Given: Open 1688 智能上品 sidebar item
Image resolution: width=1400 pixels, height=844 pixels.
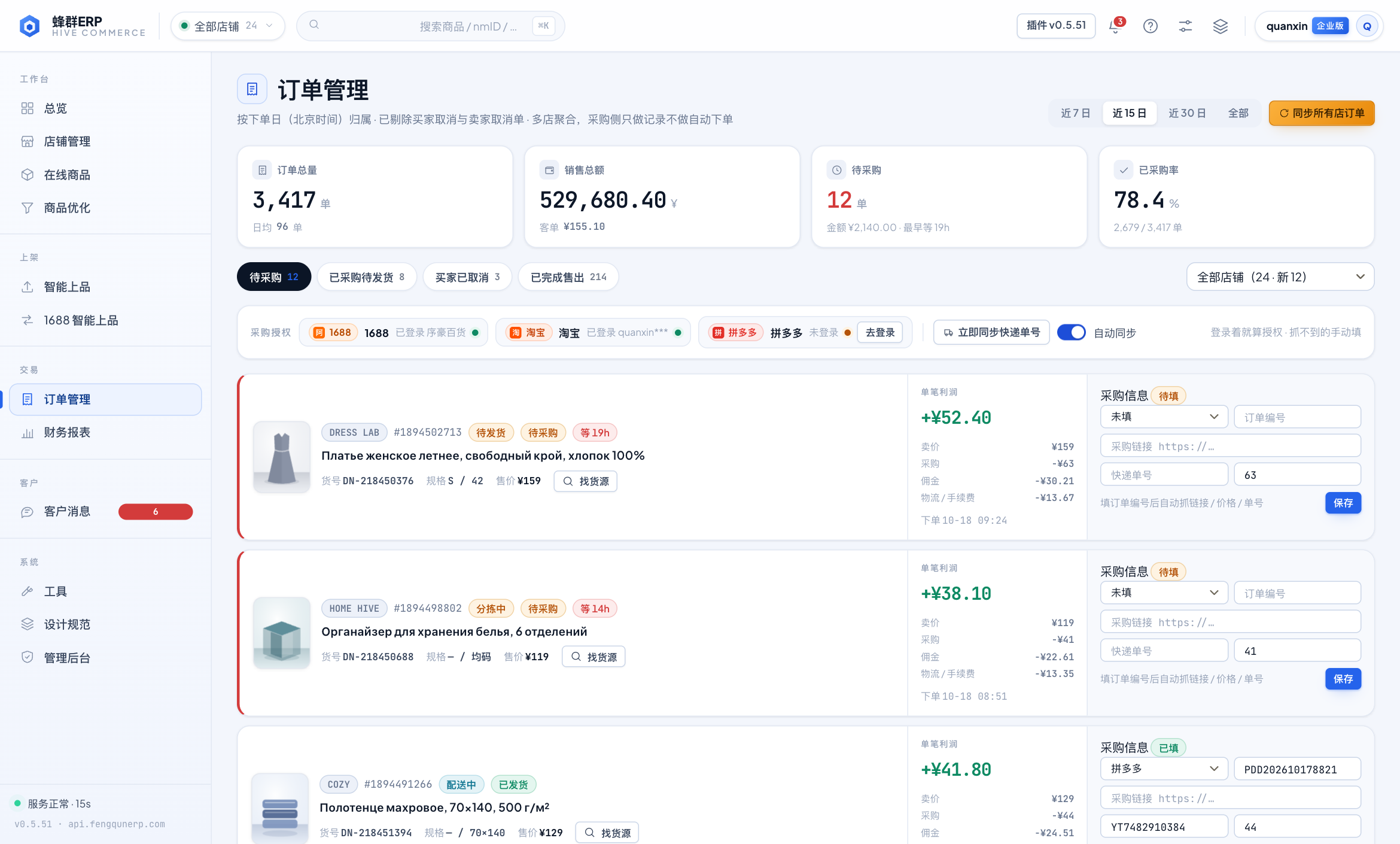Looking at the screenshot, I should [105, 320].
